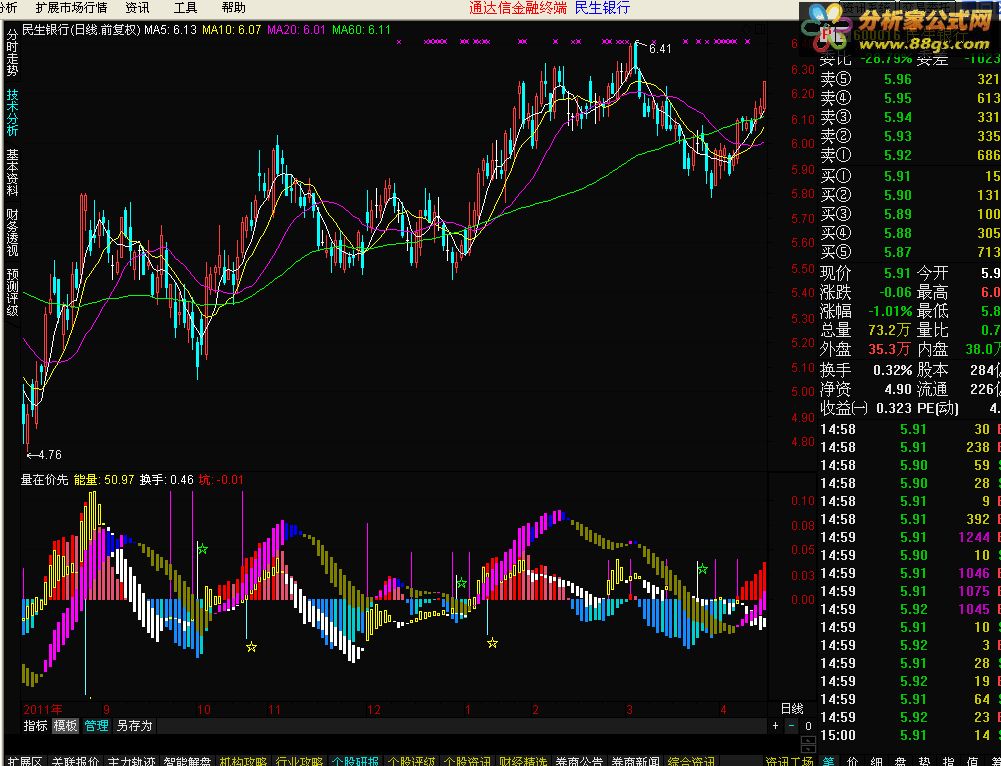Click the 换手: 0.46 value label

[167, 479]
